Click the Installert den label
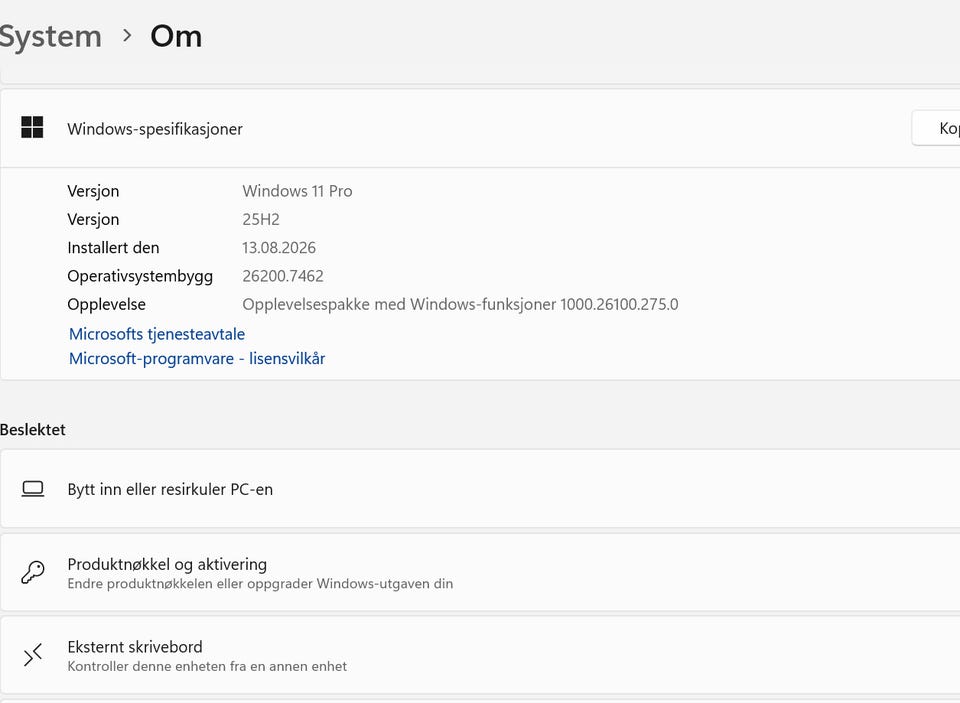The height and width of the screenshot is (703, 960). coord(113,247)
